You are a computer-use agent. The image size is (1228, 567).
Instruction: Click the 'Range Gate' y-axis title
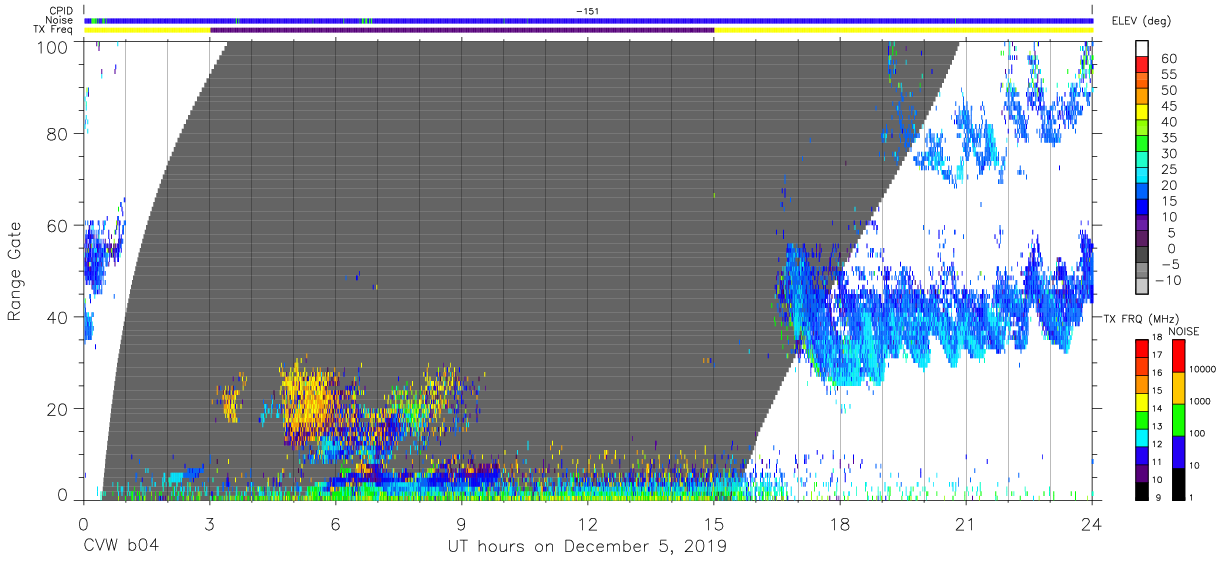(15, 271)
